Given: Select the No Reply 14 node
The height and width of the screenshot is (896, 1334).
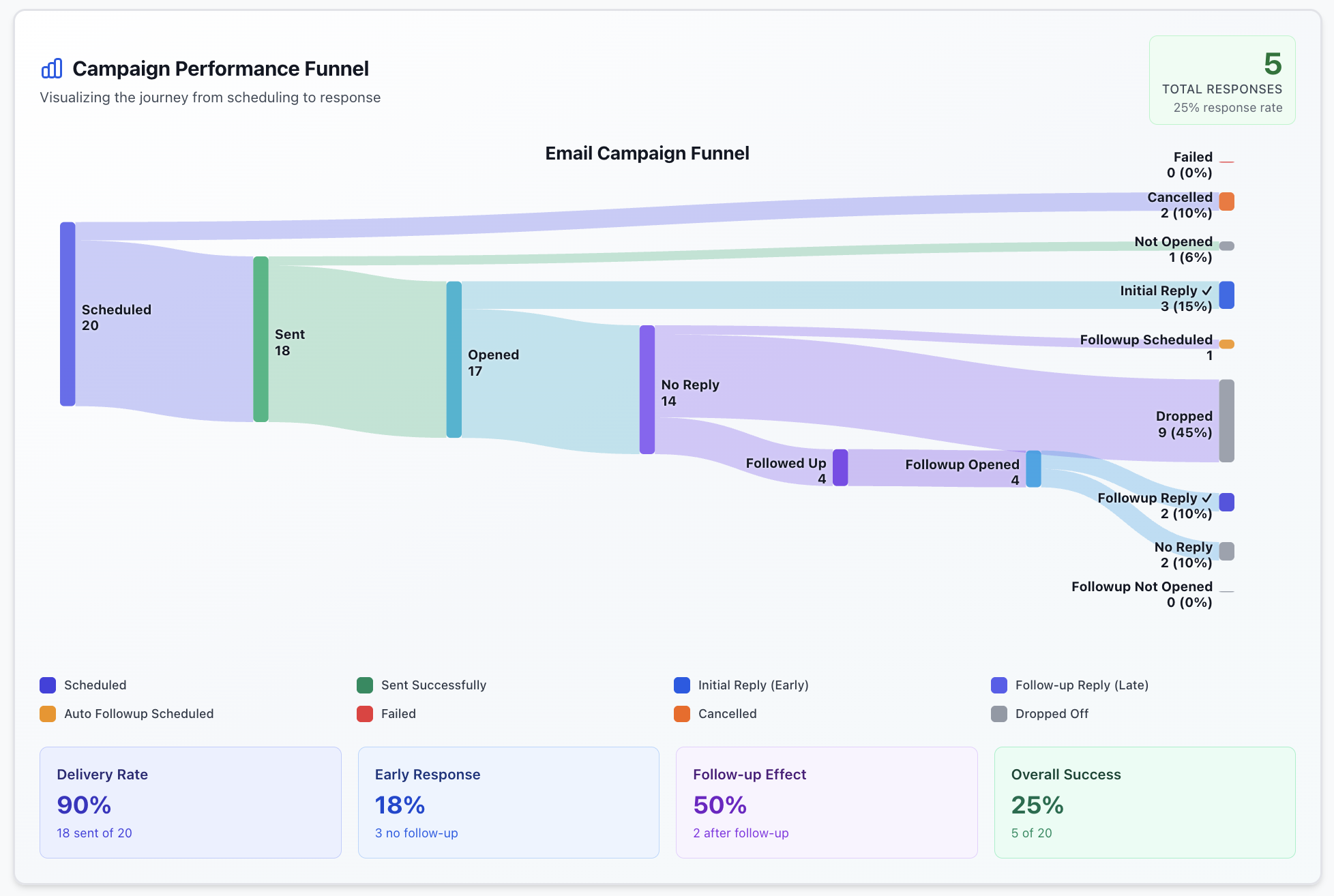Looking at the screenshot, I should (x=646, y=389).
